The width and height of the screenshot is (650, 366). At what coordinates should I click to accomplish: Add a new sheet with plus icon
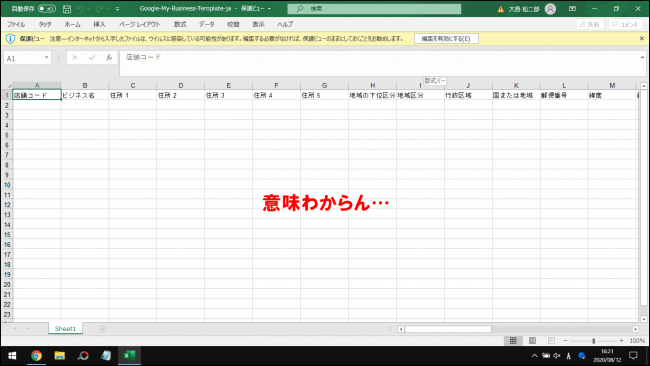coord(102,329)
